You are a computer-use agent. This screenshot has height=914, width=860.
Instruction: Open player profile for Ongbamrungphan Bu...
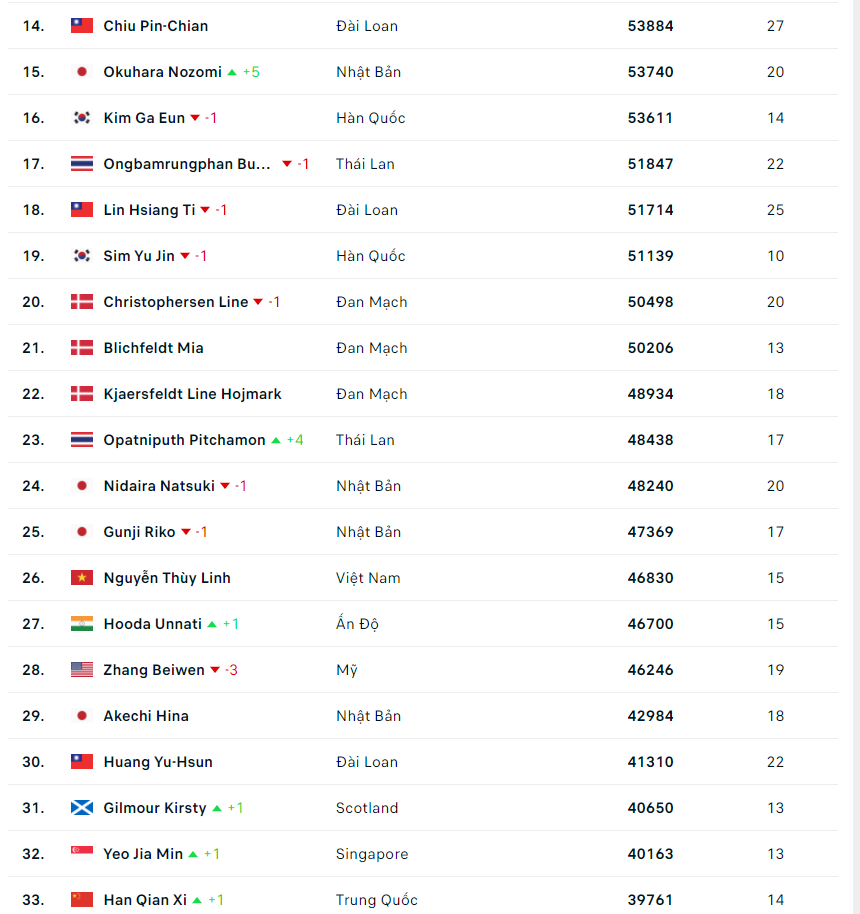[187, 164]
